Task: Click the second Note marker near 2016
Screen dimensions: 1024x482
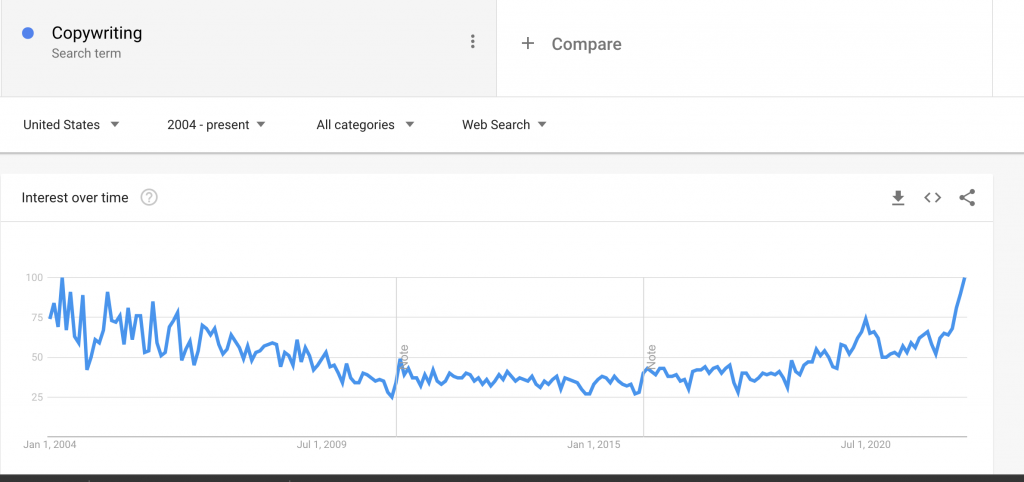Action: tap(651, 357)
